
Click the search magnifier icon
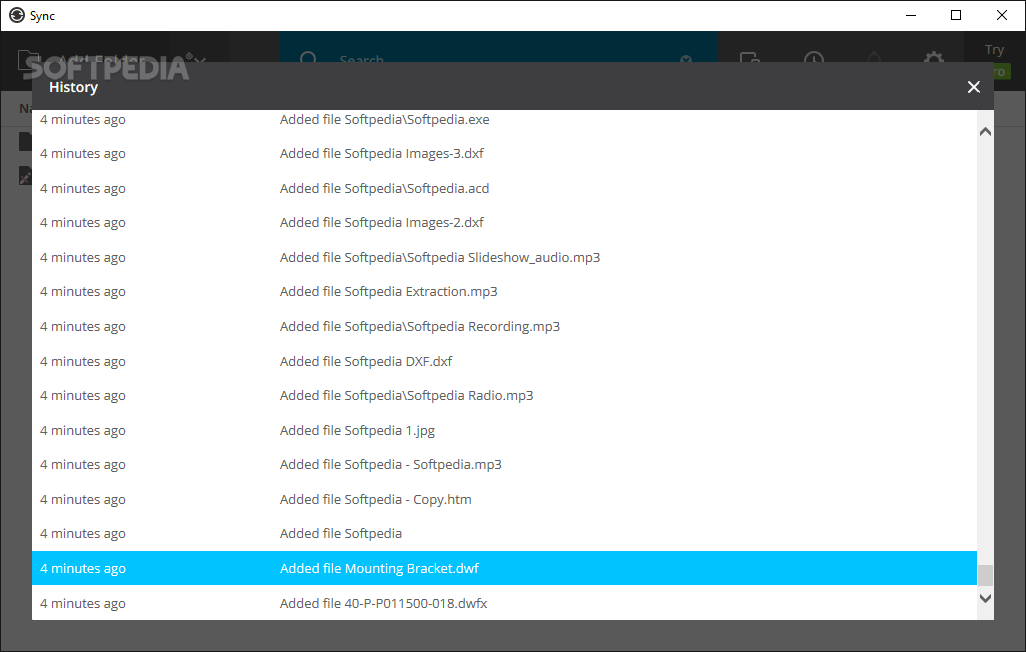(308, 59)
